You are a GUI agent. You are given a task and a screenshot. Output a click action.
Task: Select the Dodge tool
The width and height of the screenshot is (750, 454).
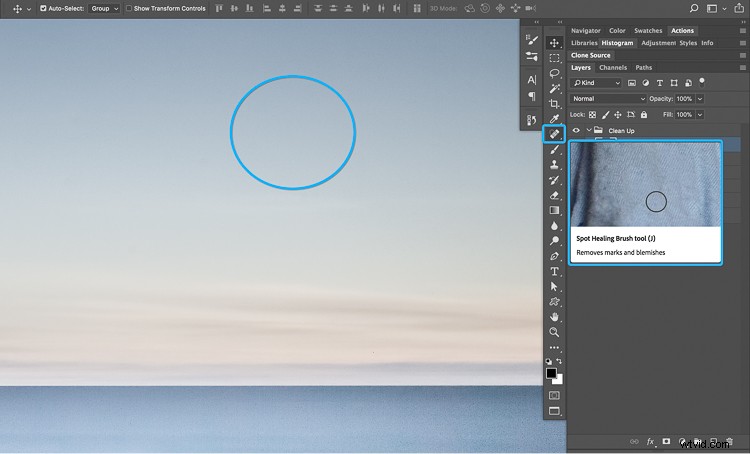(554, 241)
